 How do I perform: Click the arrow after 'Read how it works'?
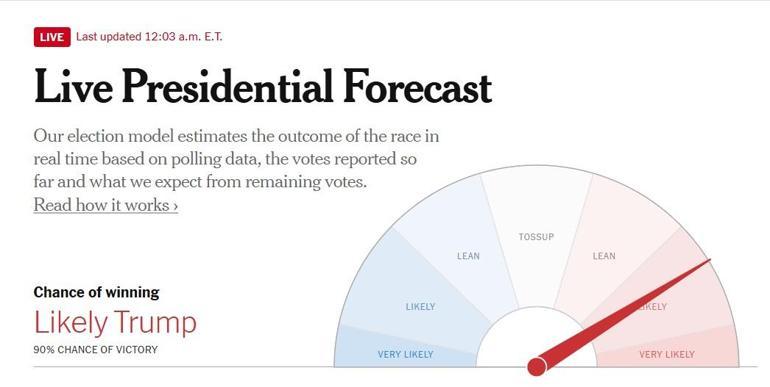coord(175,206)
